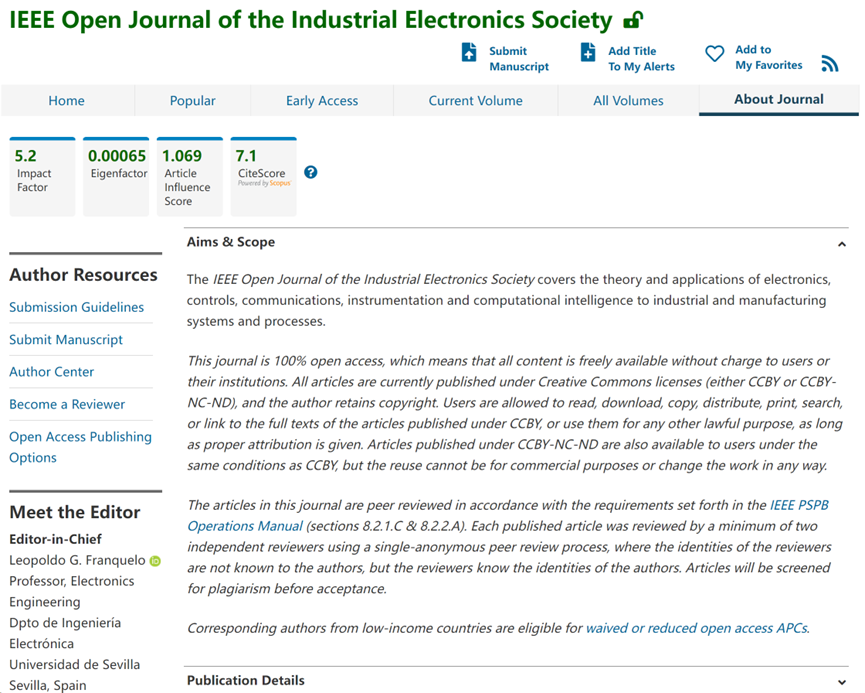Follow the waived or reduced open access APCs link
This screenshot has height=693, width=865.
(x=696, y=628)
